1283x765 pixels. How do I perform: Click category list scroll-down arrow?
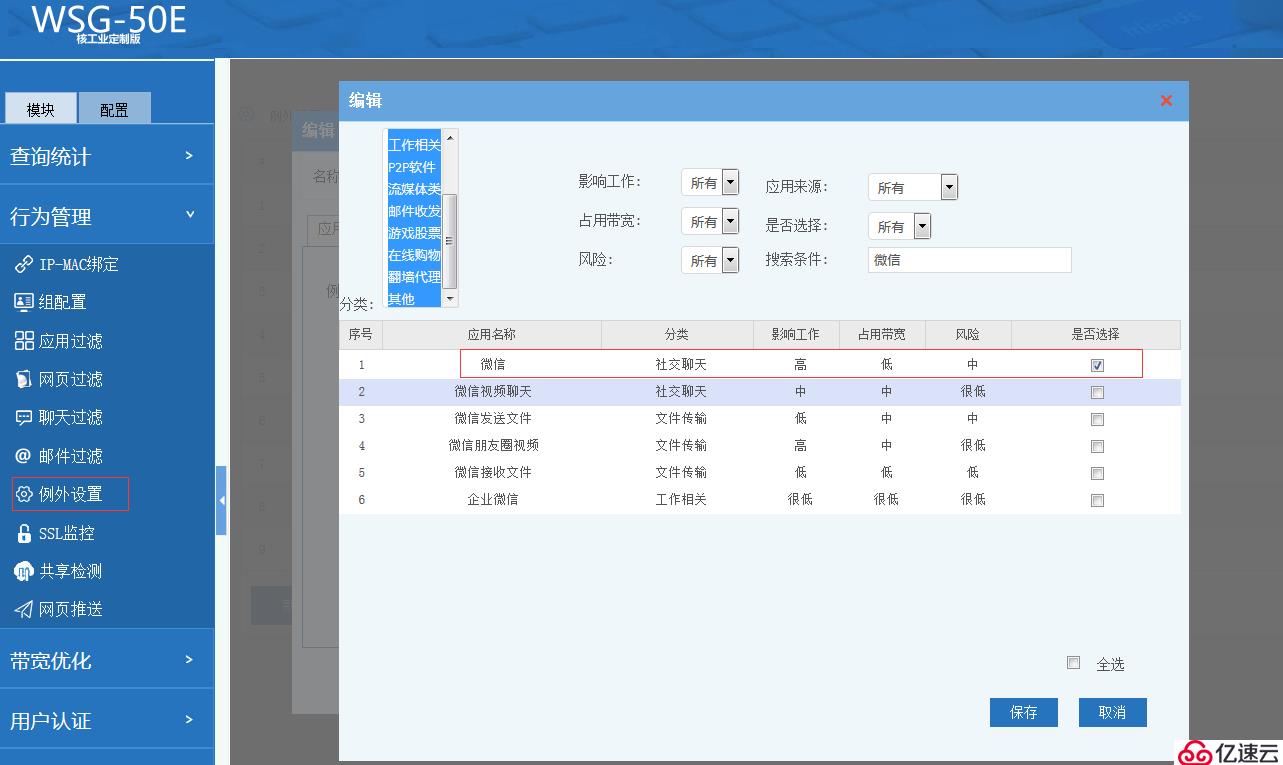point(450,299)
